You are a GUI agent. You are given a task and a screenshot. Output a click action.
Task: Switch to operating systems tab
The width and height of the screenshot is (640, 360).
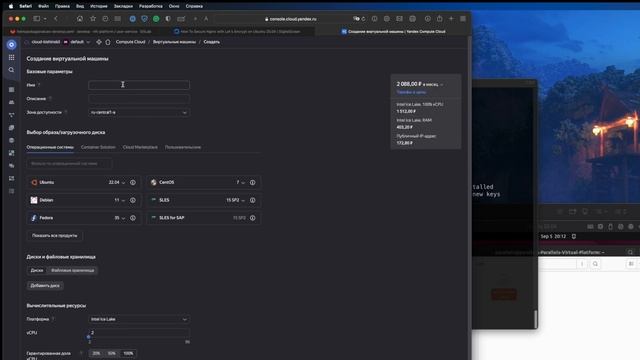[x=50, y=147]
